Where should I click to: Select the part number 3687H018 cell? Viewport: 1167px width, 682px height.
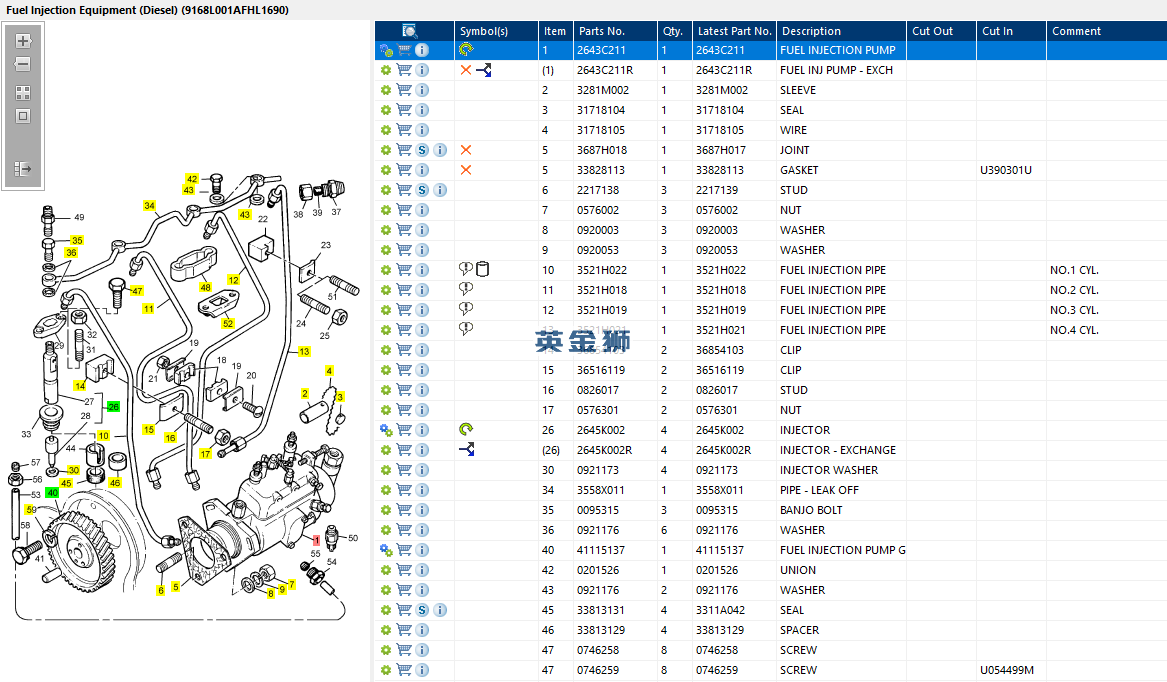[x=602, y=150]
